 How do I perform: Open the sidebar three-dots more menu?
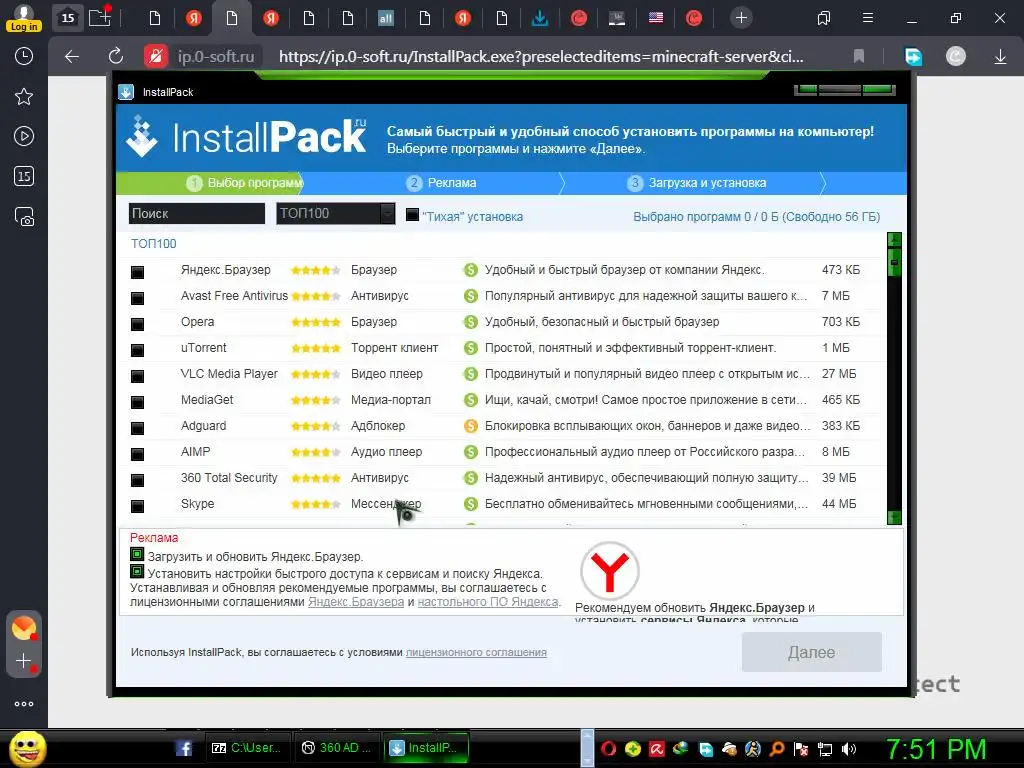[x=24, y=704]
